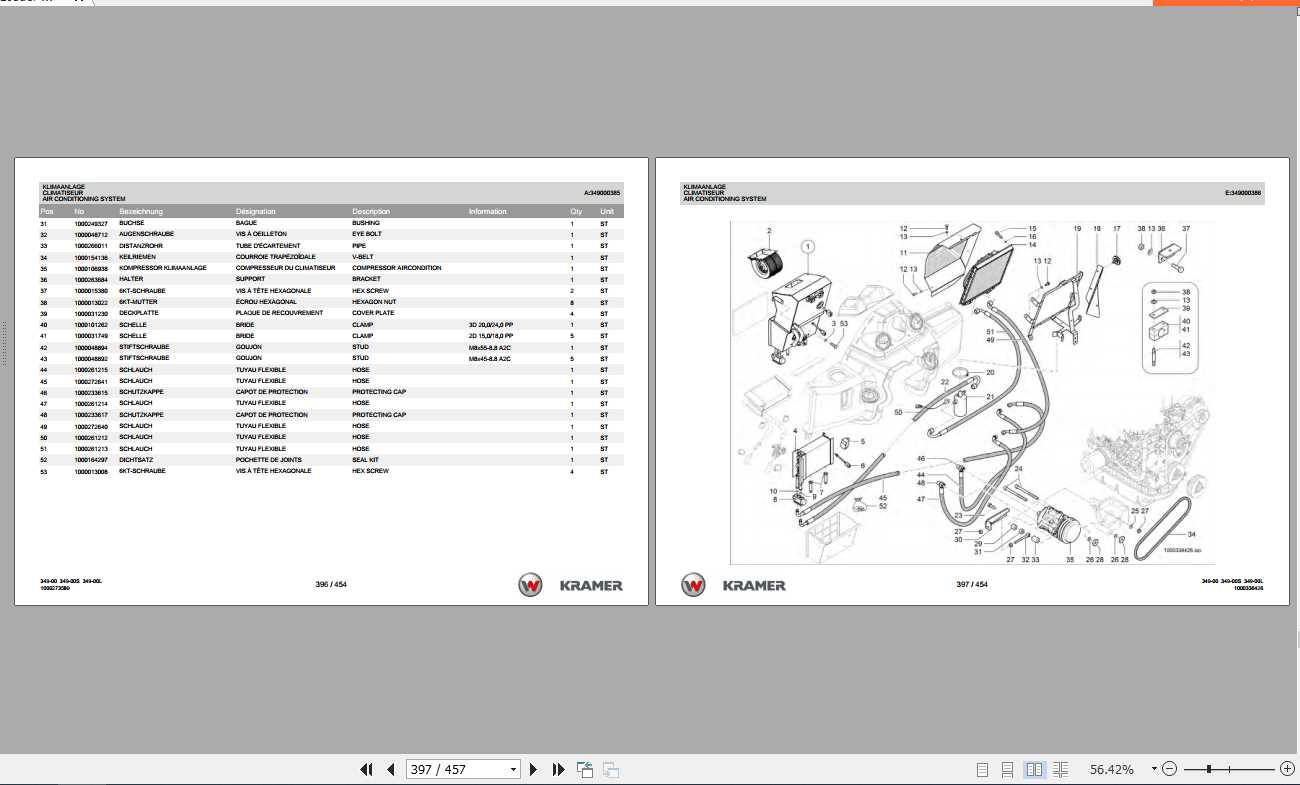Click the air conditioning exploded diagram

(x=970, y=392)
